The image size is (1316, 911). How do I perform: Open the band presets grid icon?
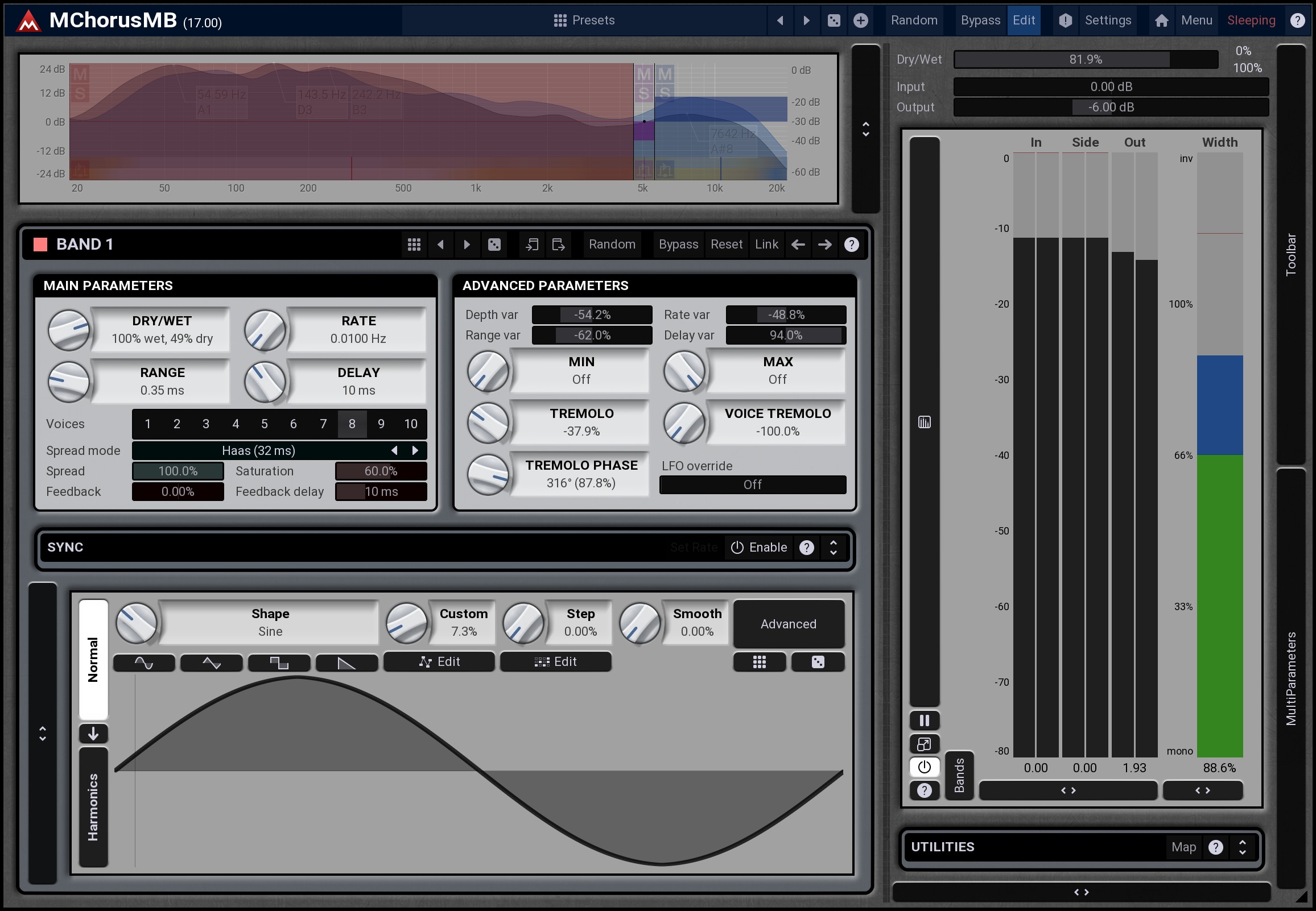coord(414,245)
